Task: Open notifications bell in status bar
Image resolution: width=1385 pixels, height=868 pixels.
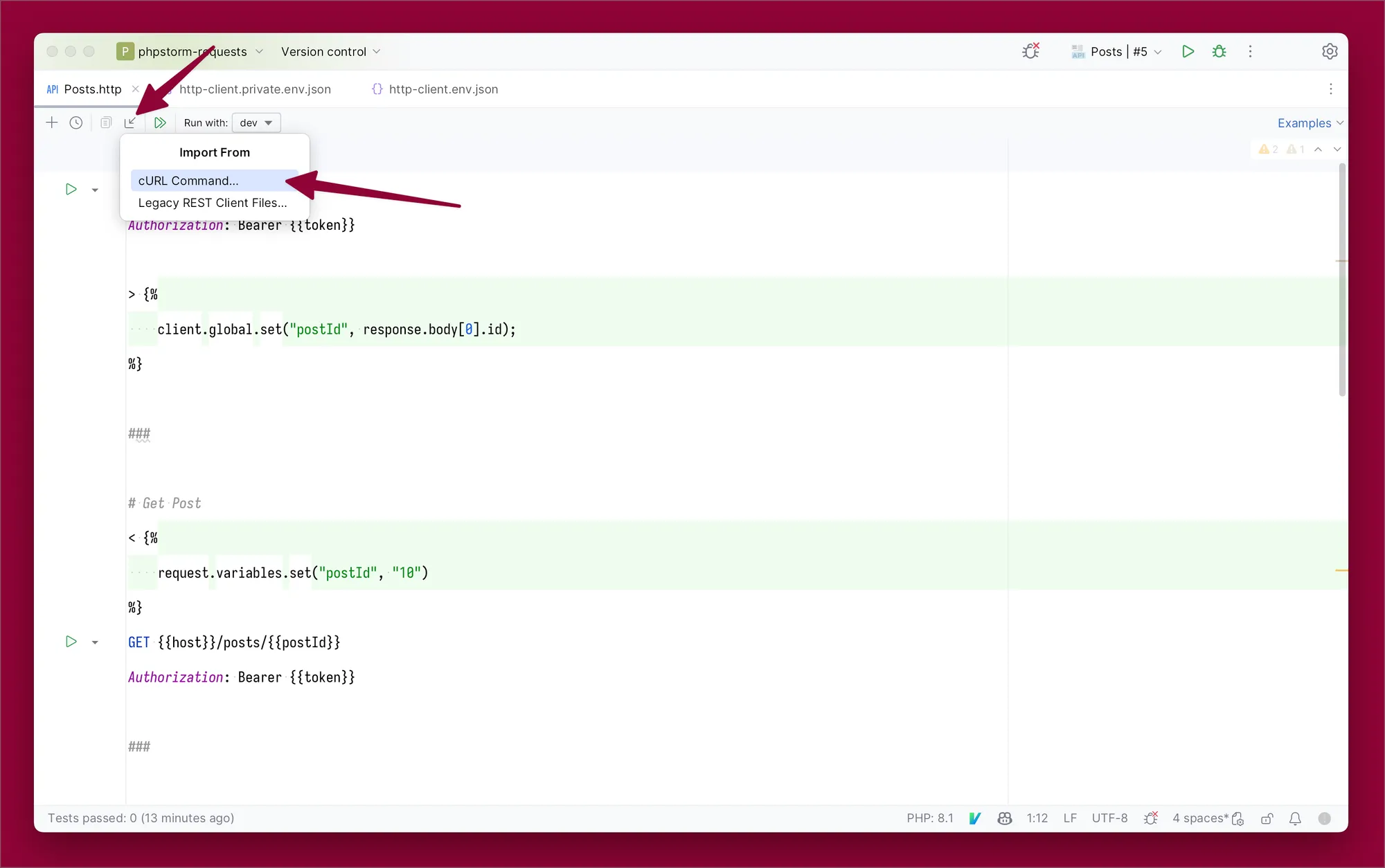Action: 1295,818
